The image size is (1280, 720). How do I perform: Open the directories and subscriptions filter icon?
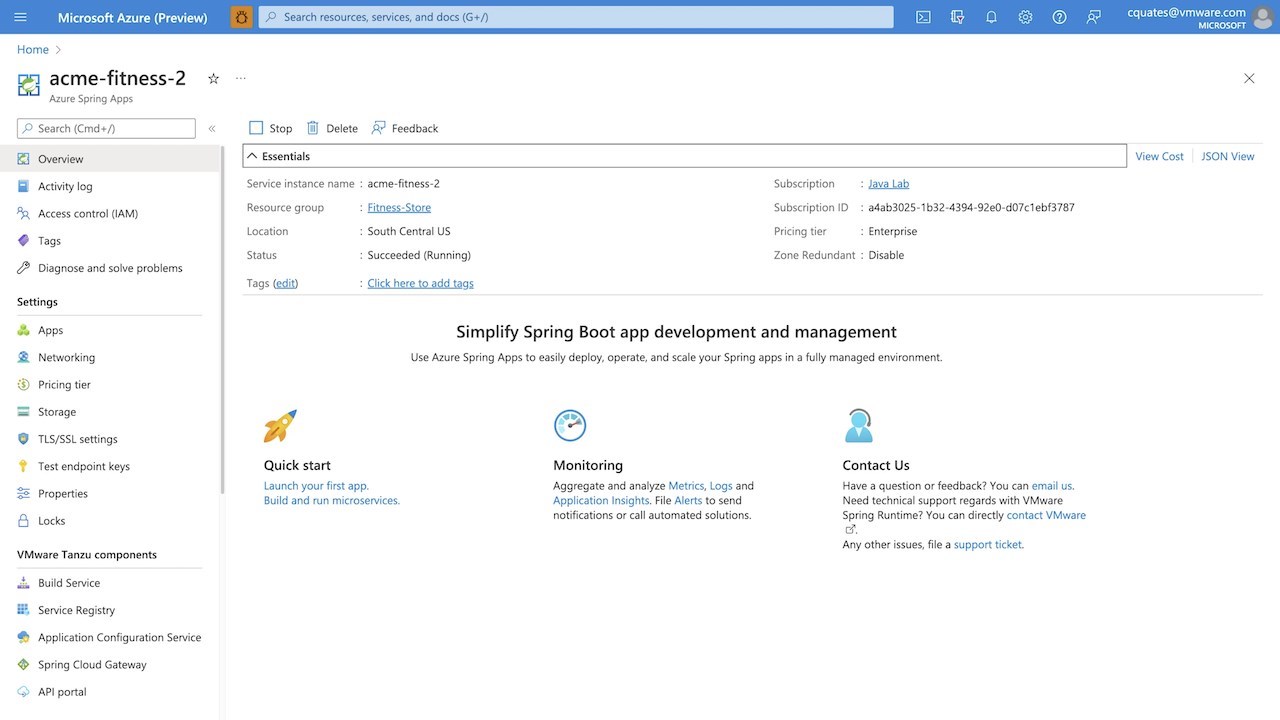click(x=958, y=17)
